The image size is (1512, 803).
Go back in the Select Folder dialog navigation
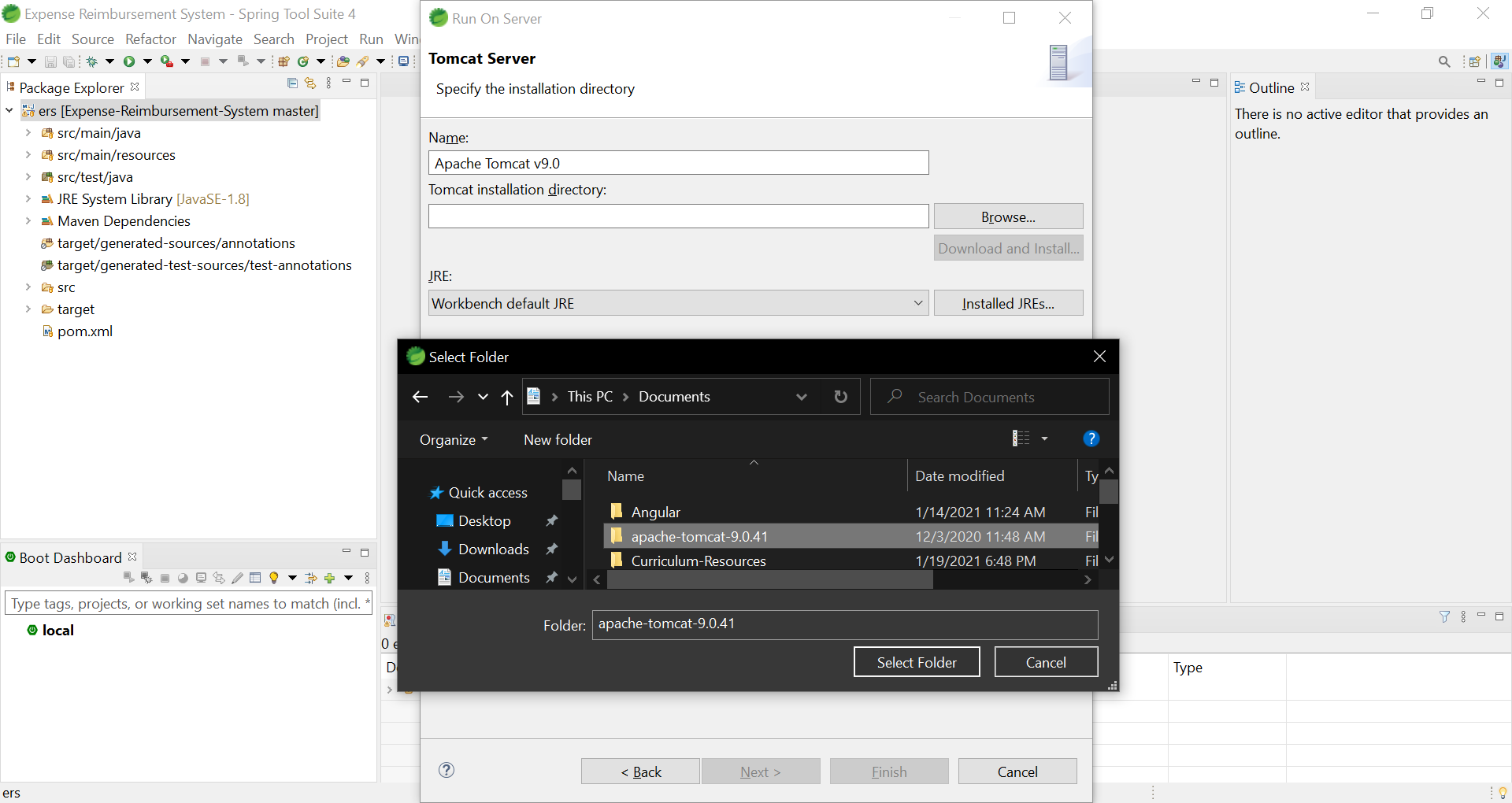point(421,397)
